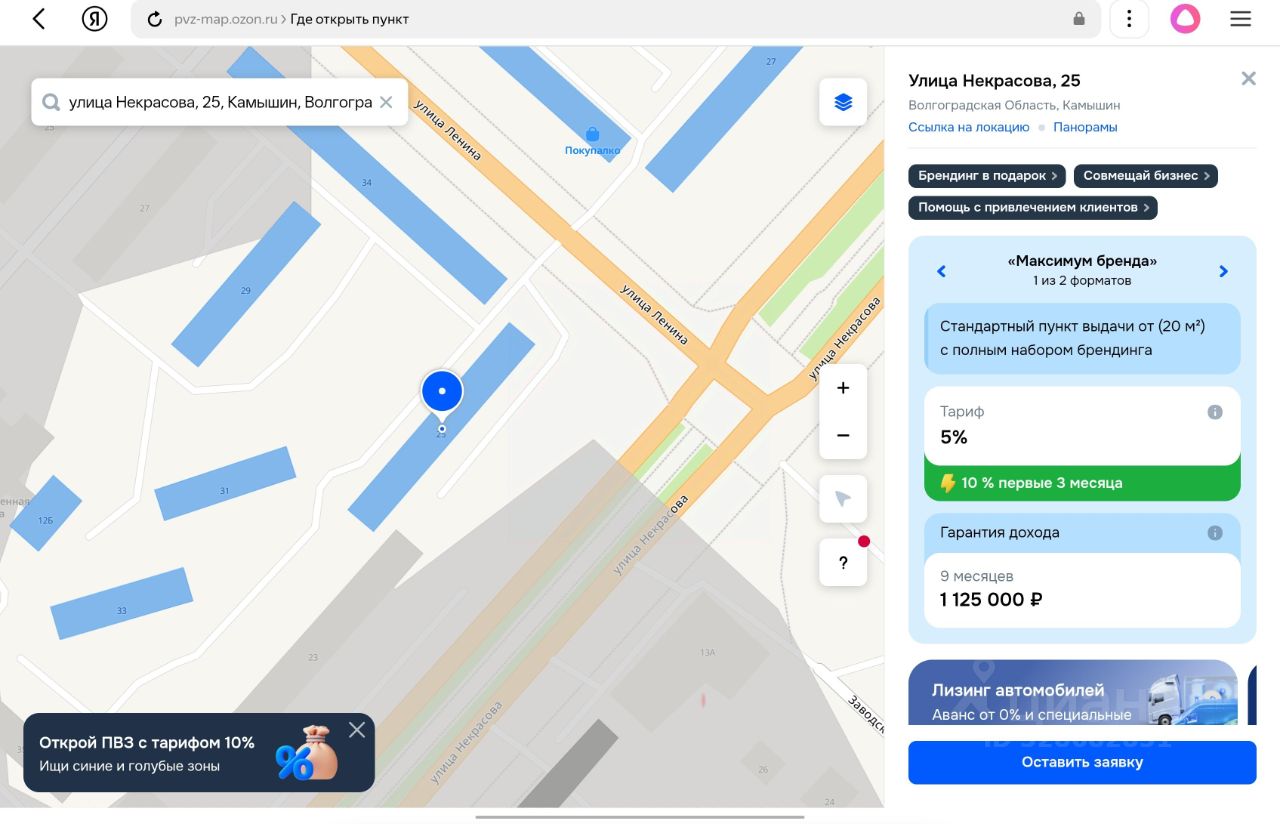Select building 29 on the map
Viewport: 1280px width, 824px height.
[246, 284]
